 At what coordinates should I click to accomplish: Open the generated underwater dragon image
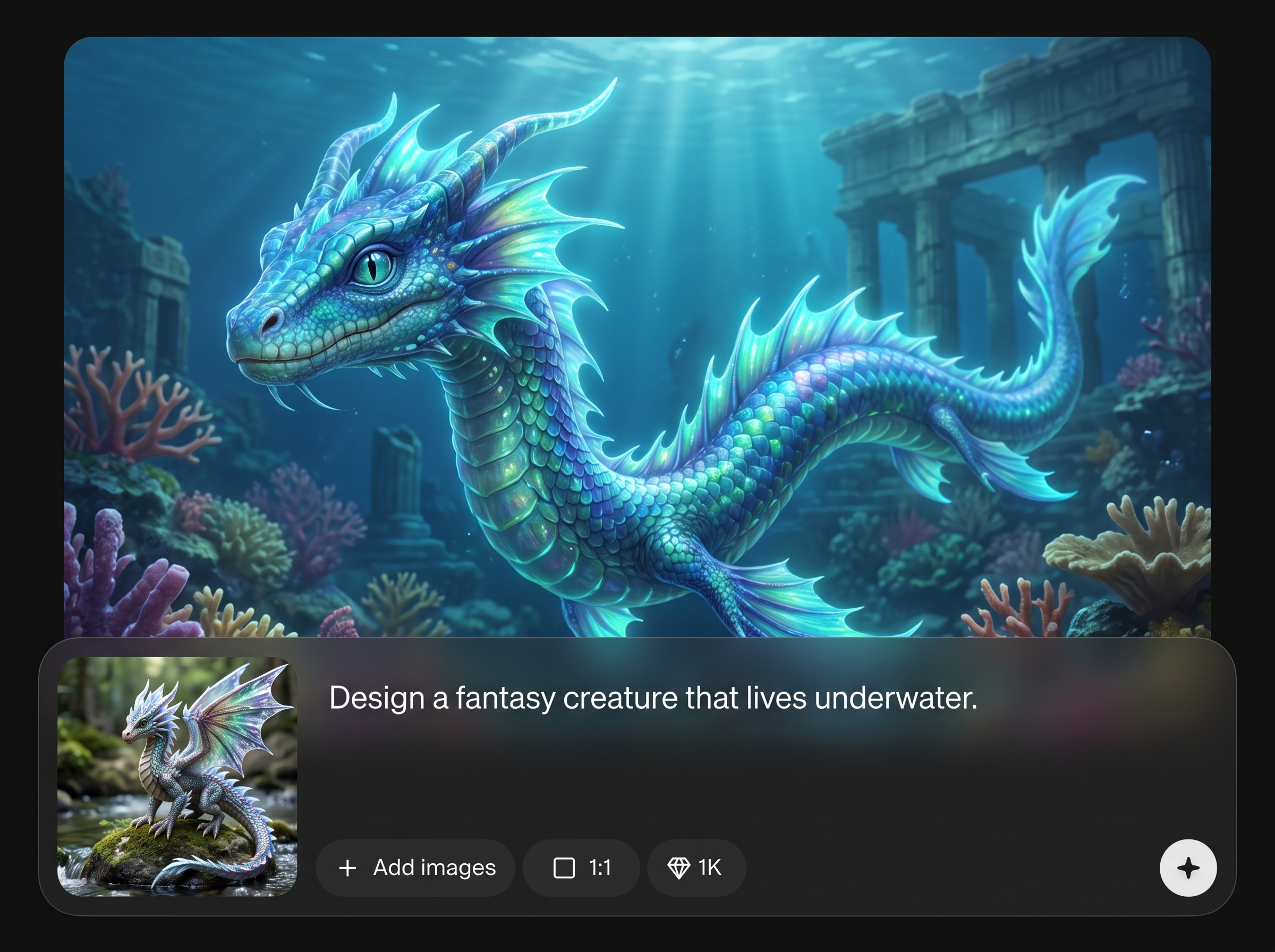[637, 337]
